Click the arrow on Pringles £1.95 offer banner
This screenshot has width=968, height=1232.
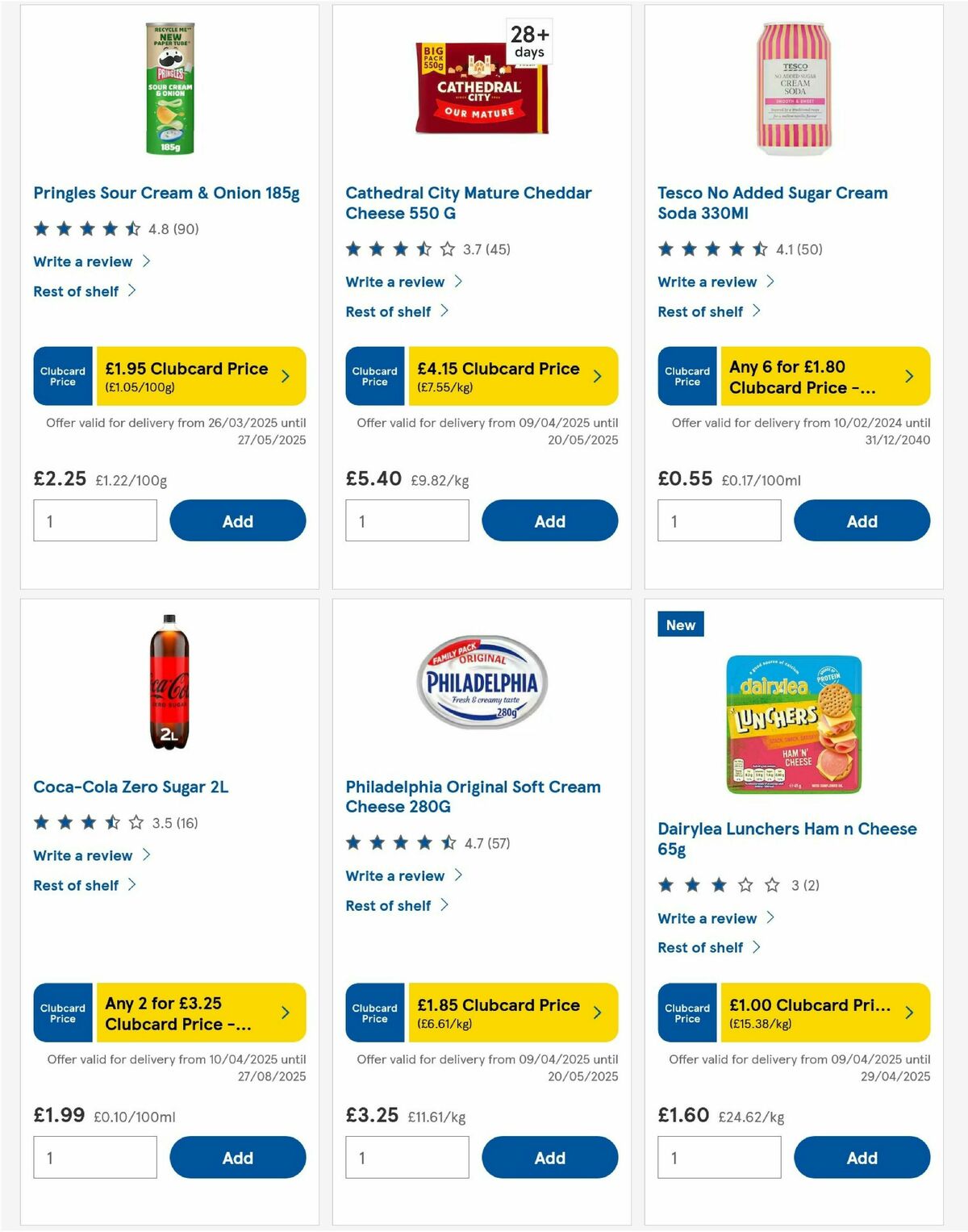(x=287, y=375)
